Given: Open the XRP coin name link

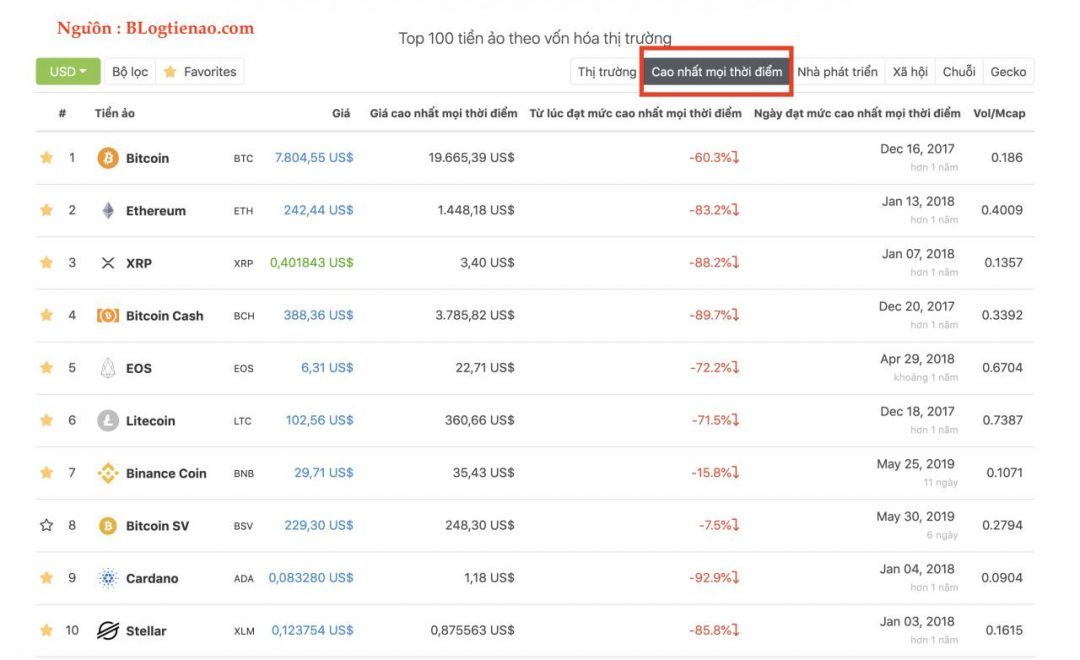Looking at the screenshot, I should [x=138, y=263].
